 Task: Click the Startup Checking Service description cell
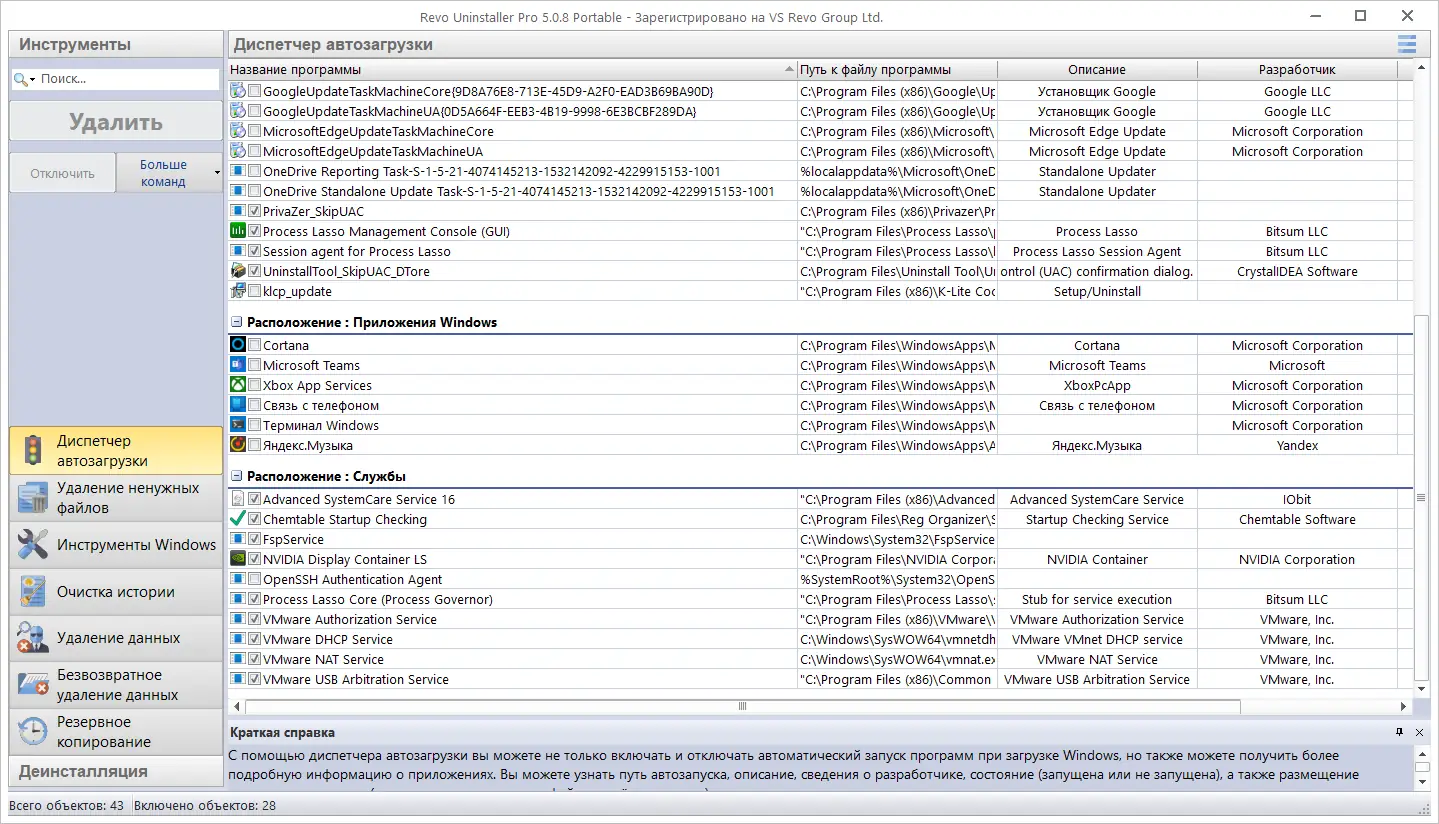pyautogui.click(x=1097, y=519)
